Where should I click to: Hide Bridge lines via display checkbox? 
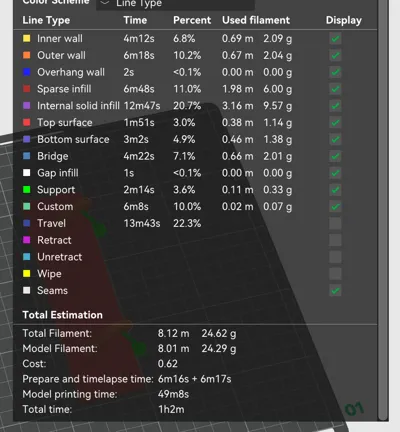click(x=335, y=156)
